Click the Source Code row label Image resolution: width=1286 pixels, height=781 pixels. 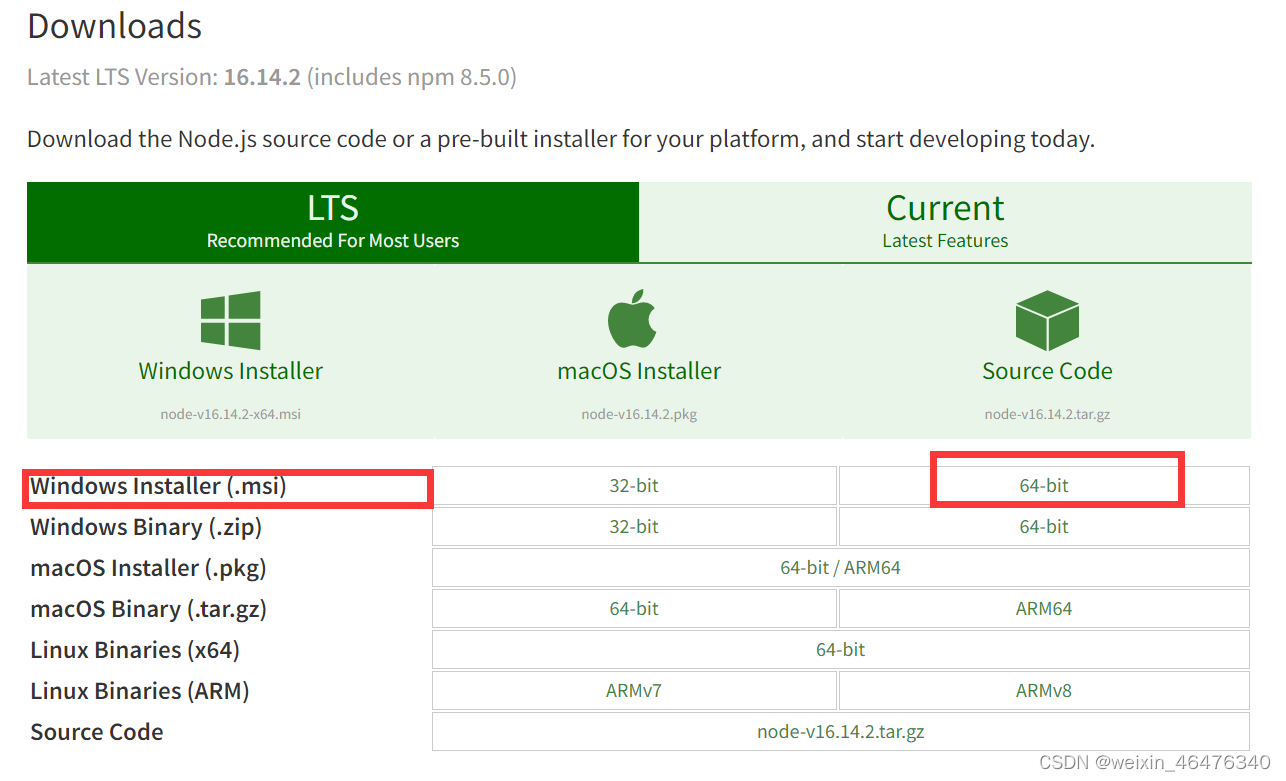point(97,732)
